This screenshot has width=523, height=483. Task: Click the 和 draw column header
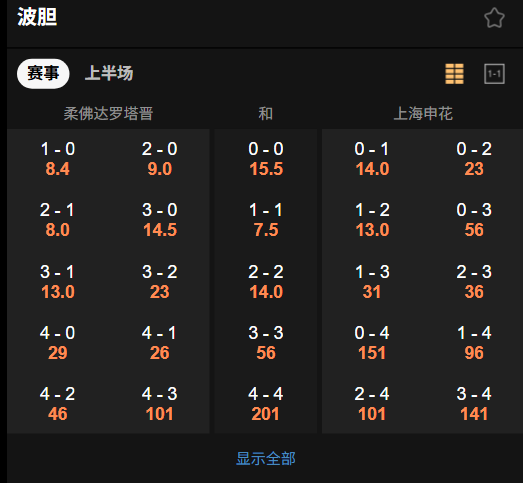click(x=266, y=114)
